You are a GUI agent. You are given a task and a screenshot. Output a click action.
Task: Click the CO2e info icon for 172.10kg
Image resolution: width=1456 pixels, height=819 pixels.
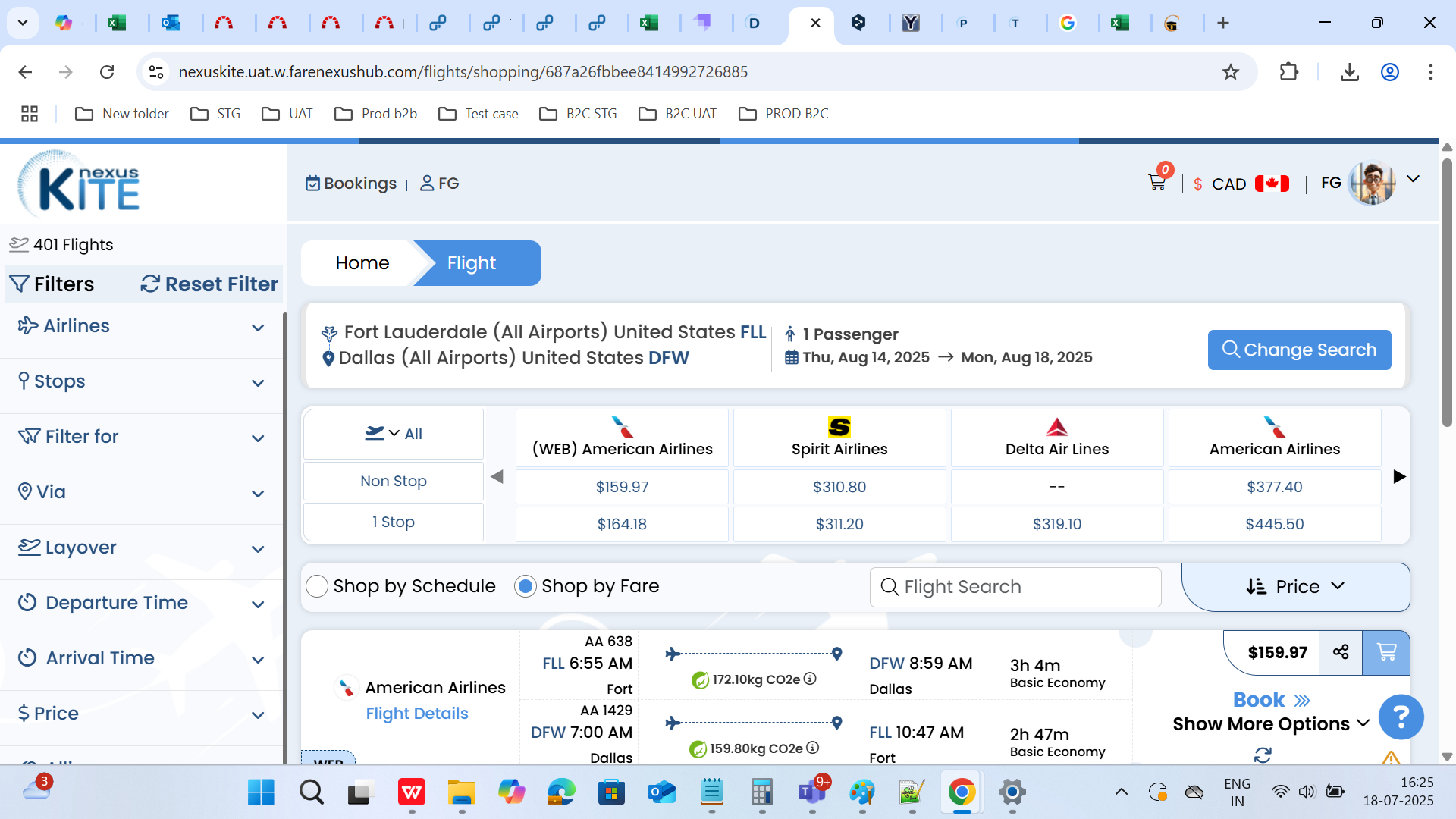point(810,679)
